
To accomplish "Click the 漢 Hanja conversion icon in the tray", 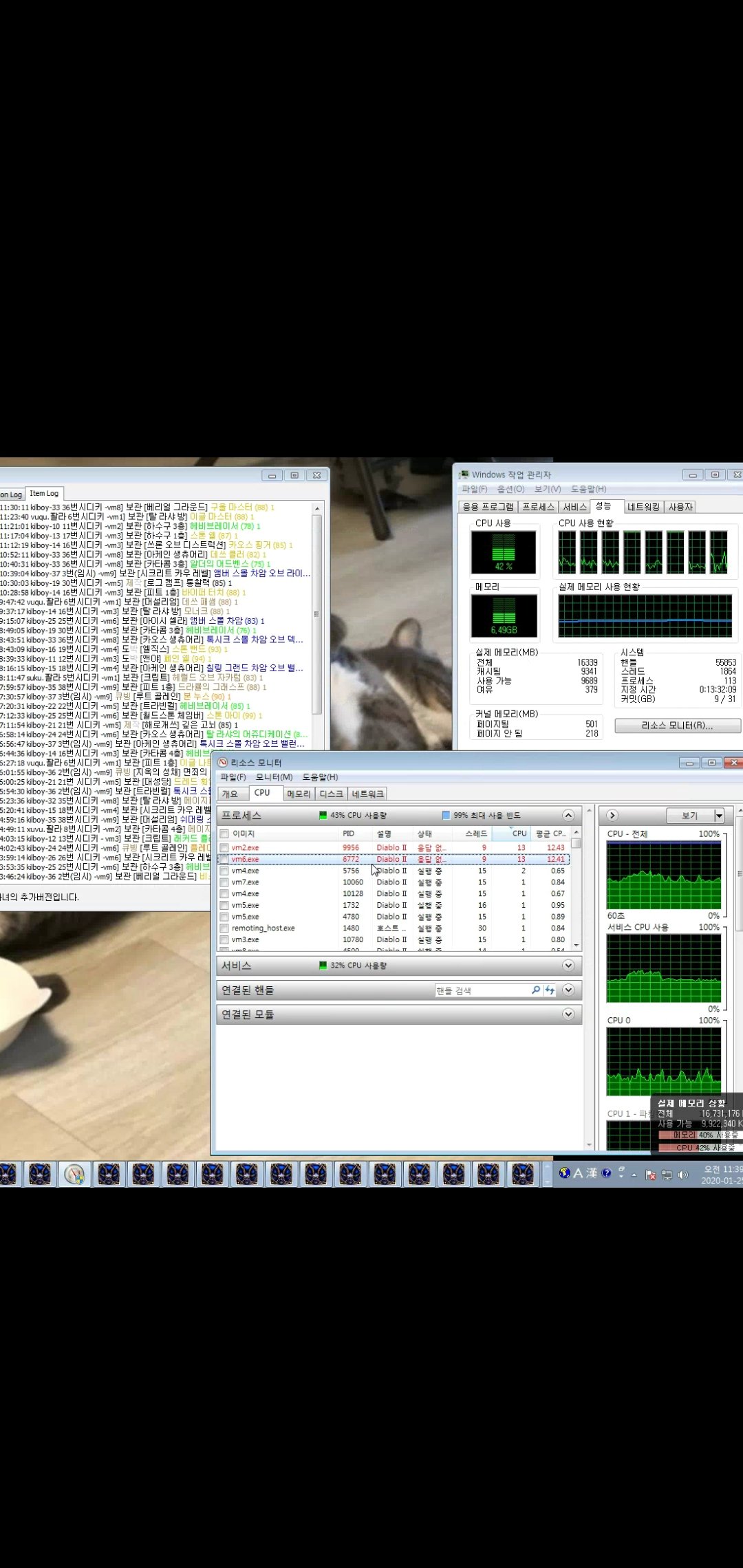I will coord(592,1173).
